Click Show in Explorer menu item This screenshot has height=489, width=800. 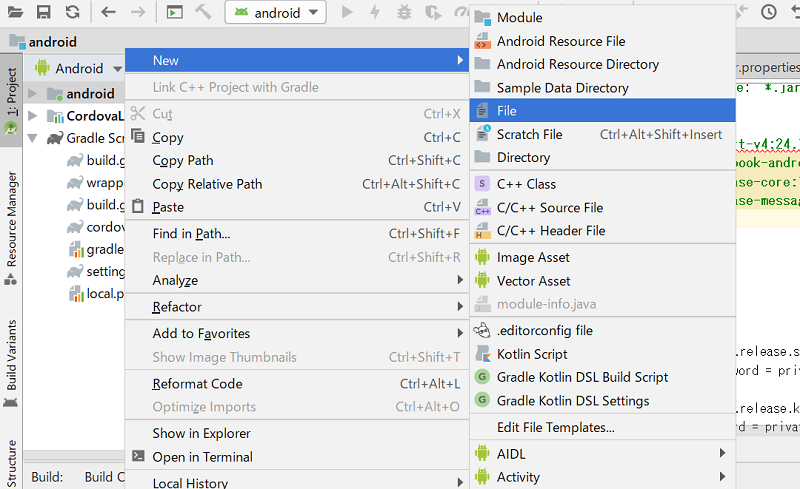(201, 433)
